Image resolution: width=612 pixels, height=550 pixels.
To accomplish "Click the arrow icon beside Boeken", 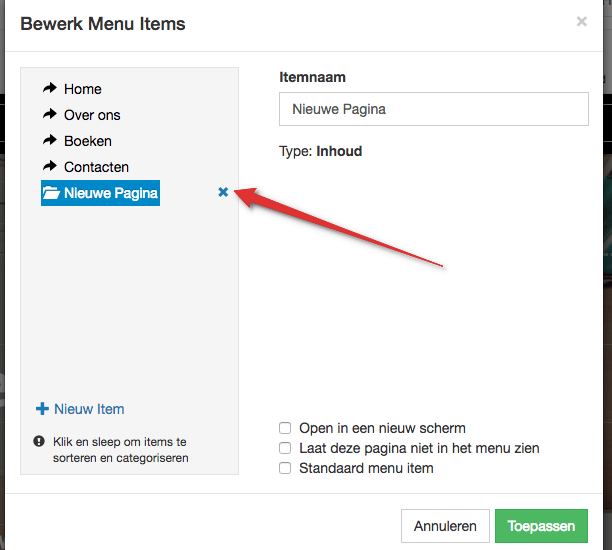I will pos(50,141).
